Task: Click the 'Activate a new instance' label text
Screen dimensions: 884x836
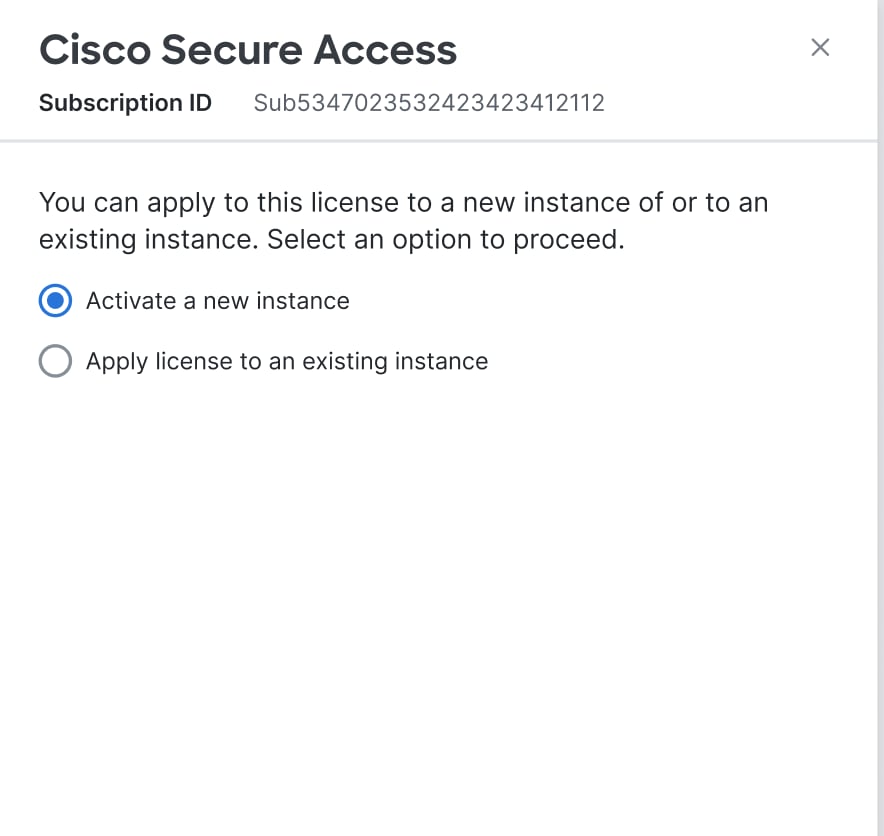Action: [x=218, y=300]
